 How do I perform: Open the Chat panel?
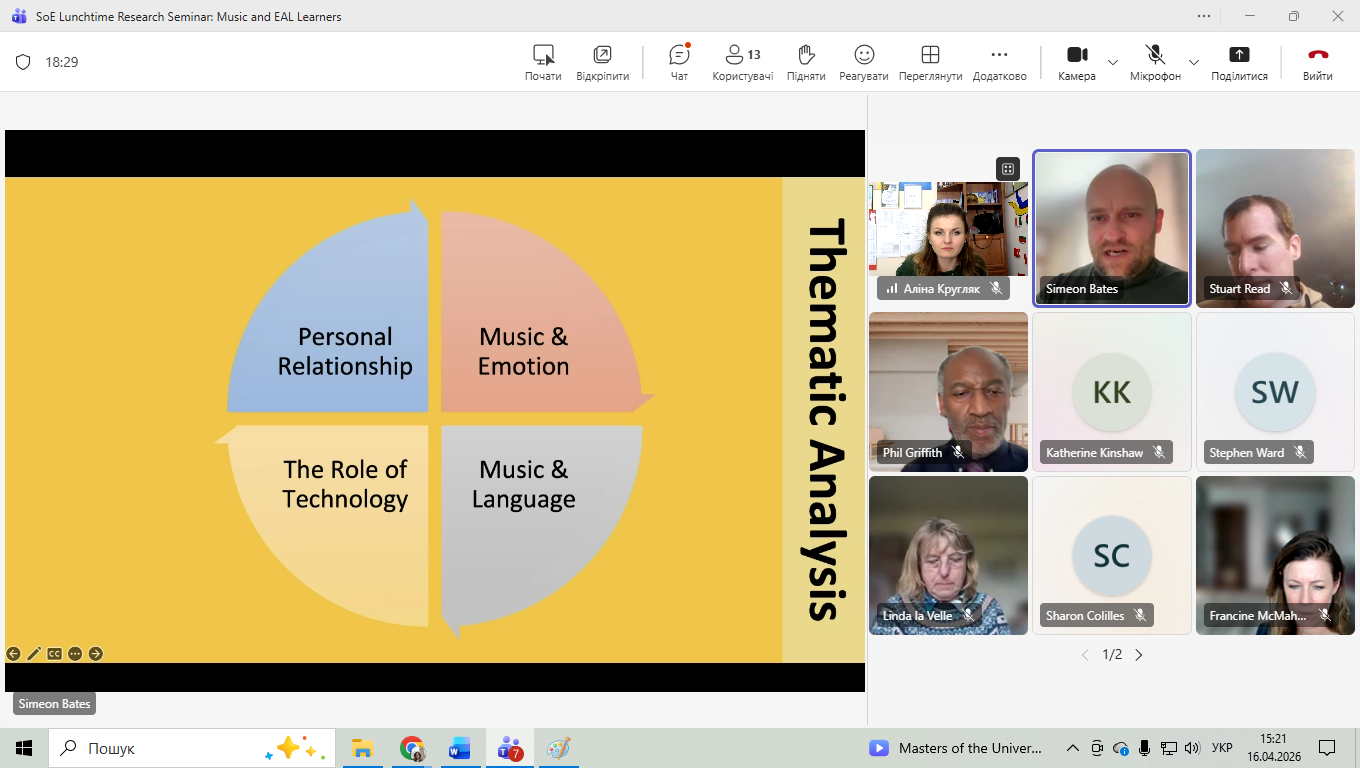coord(679,62)
